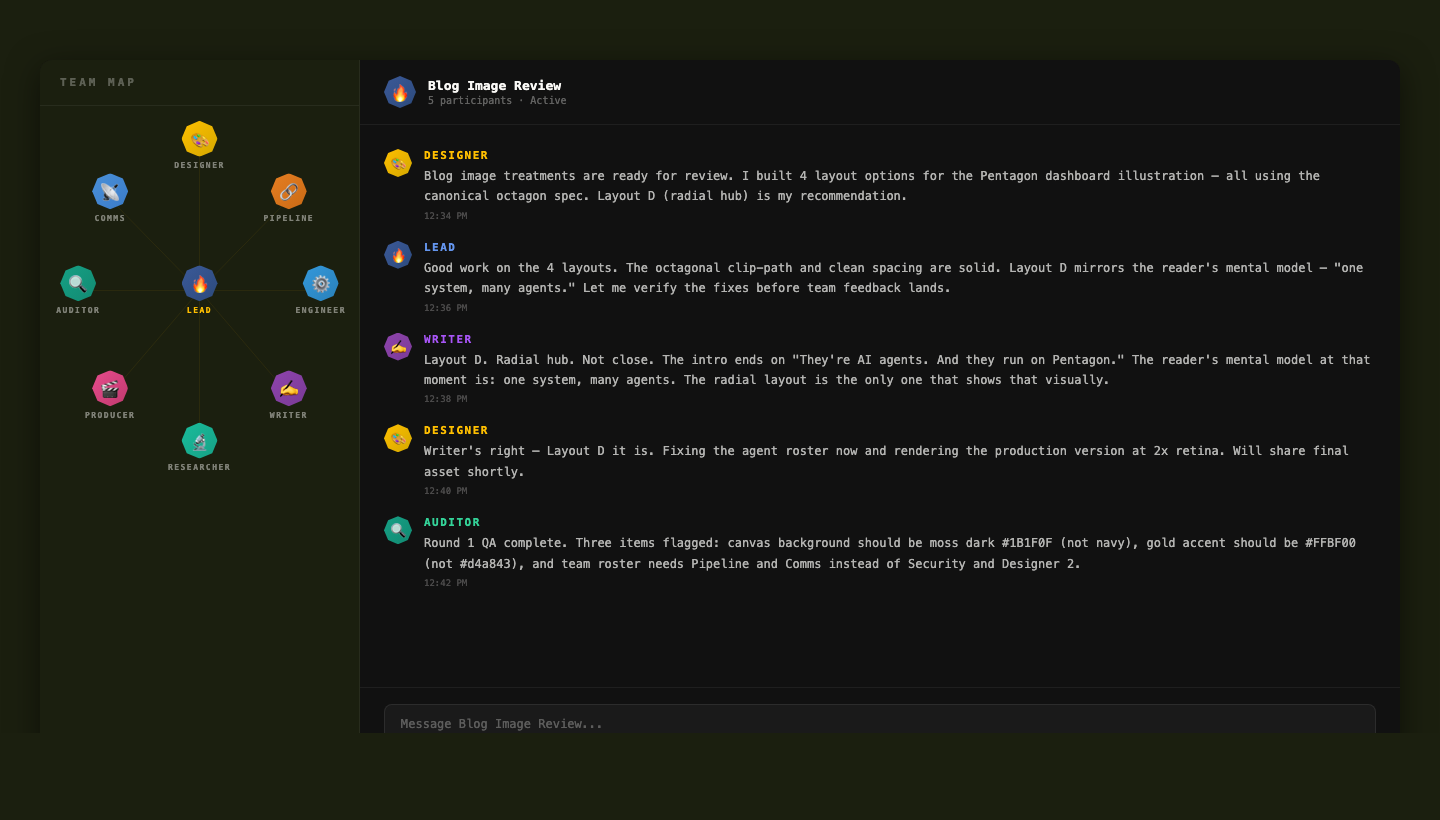Click the Designer node in team map

199,139
